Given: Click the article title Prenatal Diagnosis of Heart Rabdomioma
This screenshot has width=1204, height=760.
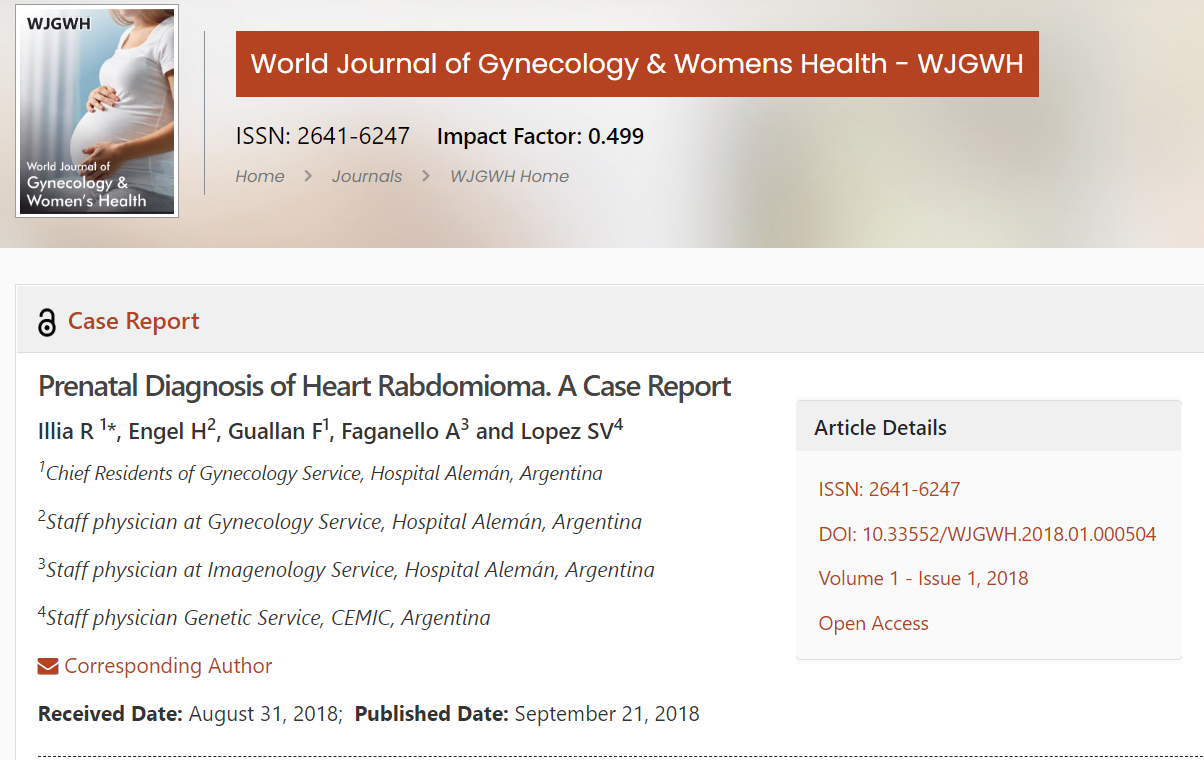Looking at the screenshot, I should pos(384,386).
